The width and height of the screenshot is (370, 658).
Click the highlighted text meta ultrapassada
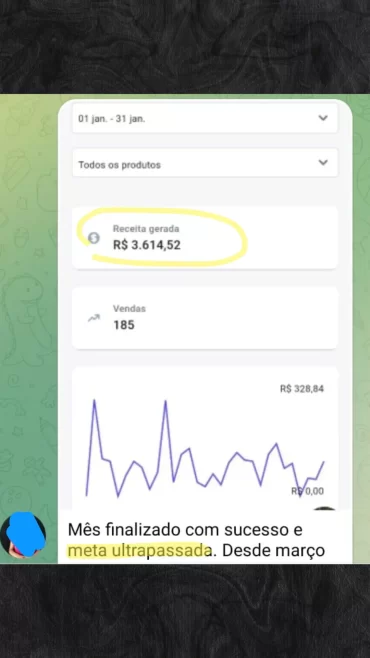(x=139, y=551)
